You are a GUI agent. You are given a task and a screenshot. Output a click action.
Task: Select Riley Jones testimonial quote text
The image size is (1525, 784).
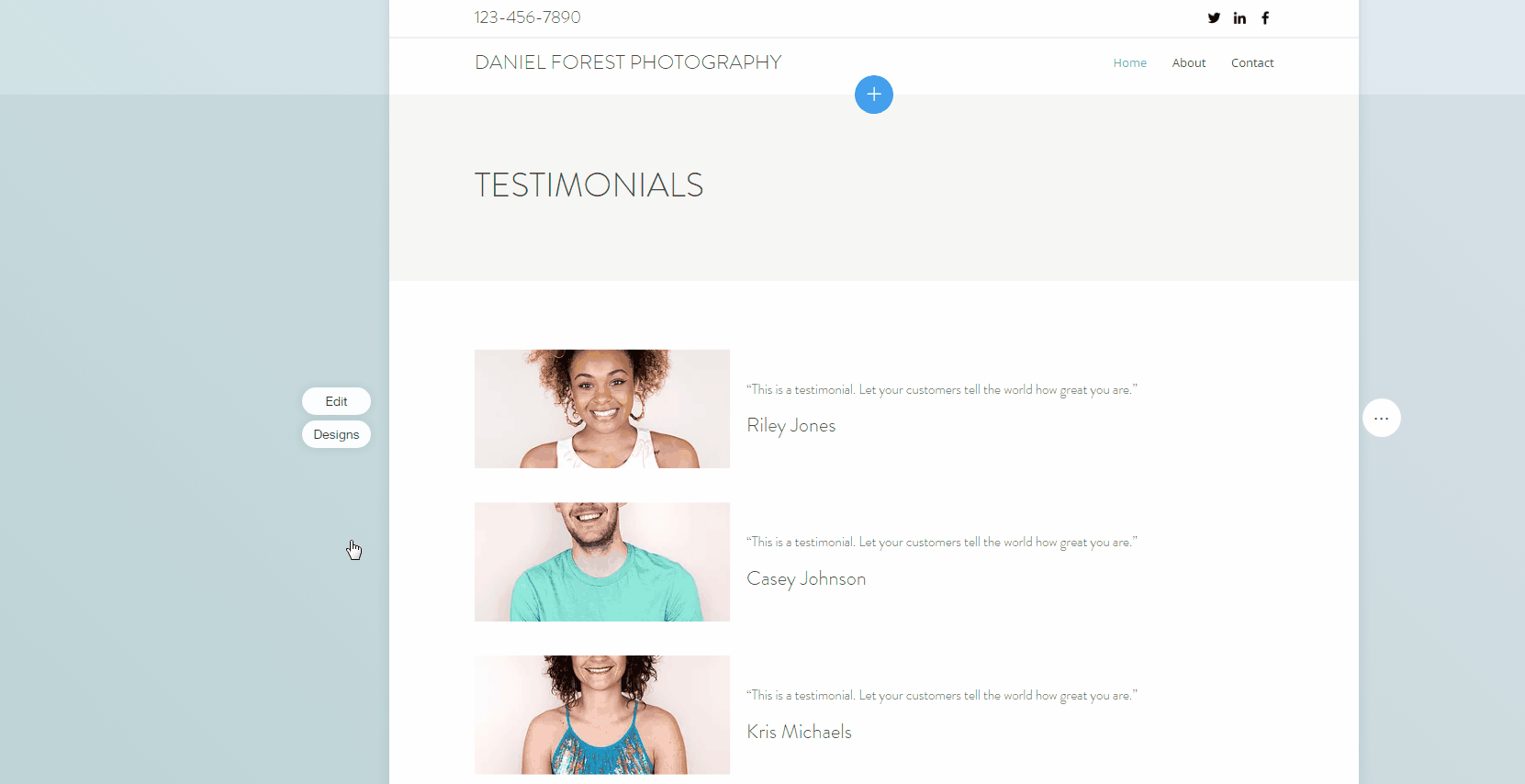942,390
